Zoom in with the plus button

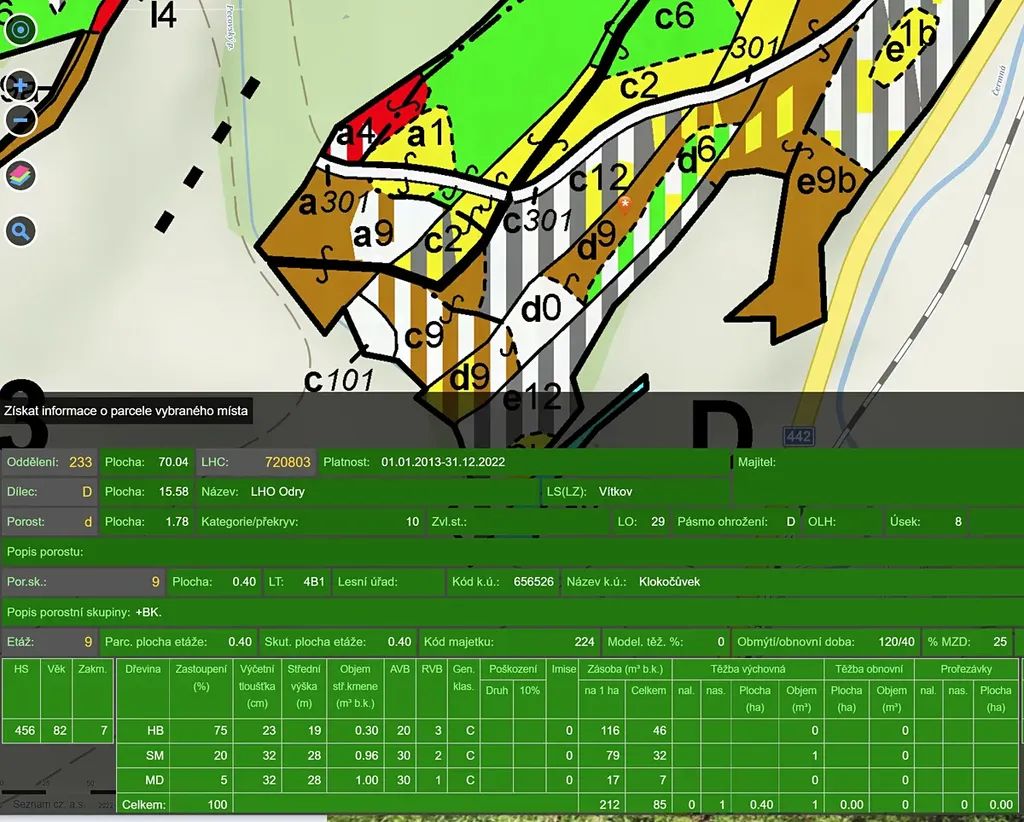pyautogui.click(x=20, y=86)
